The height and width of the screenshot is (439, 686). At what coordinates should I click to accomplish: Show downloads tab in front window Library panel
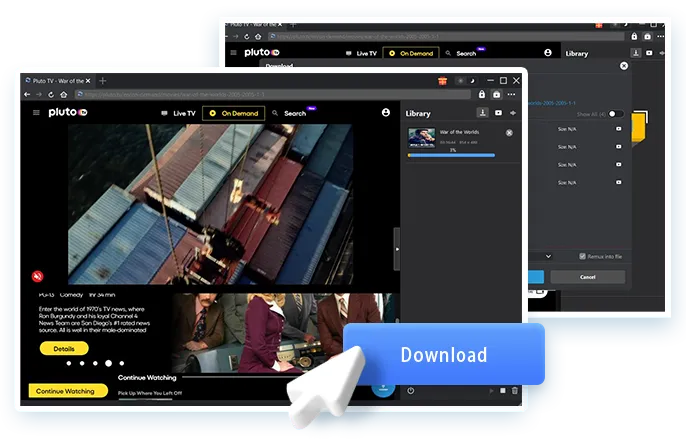(x=482, y=112)
